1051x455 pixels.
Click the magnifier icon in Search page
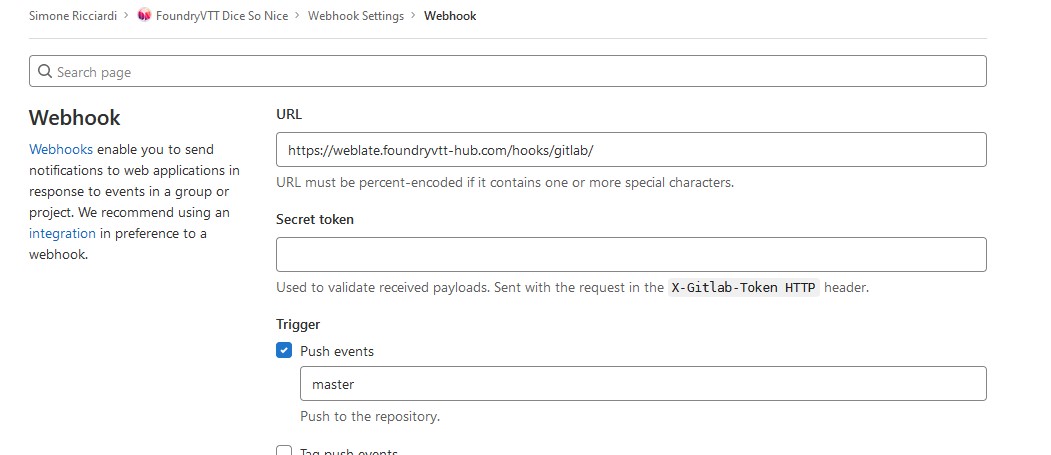click(45, 71)
